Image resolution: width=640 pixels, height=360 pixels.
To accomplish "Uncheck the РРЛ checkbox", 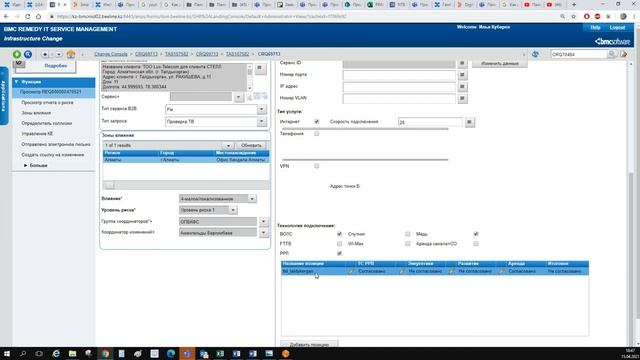I will click(339, 253).
